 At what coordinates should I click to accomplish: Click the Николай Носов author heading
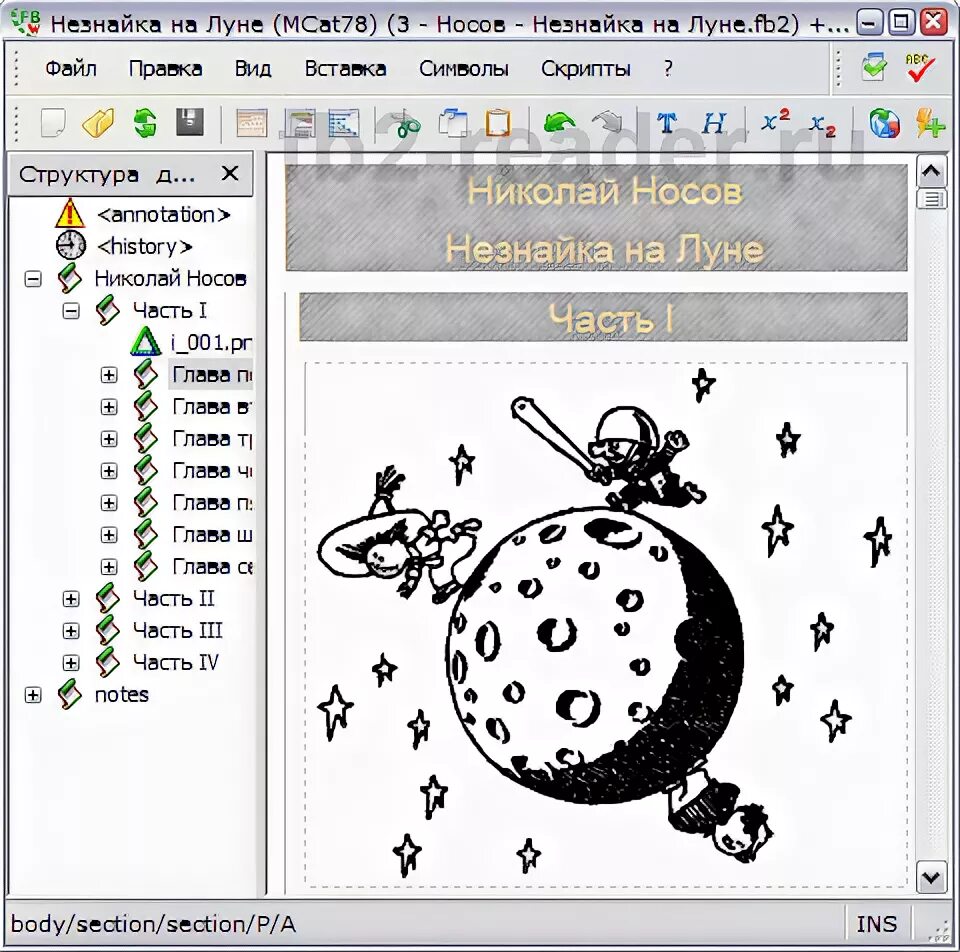pos(605,192)
